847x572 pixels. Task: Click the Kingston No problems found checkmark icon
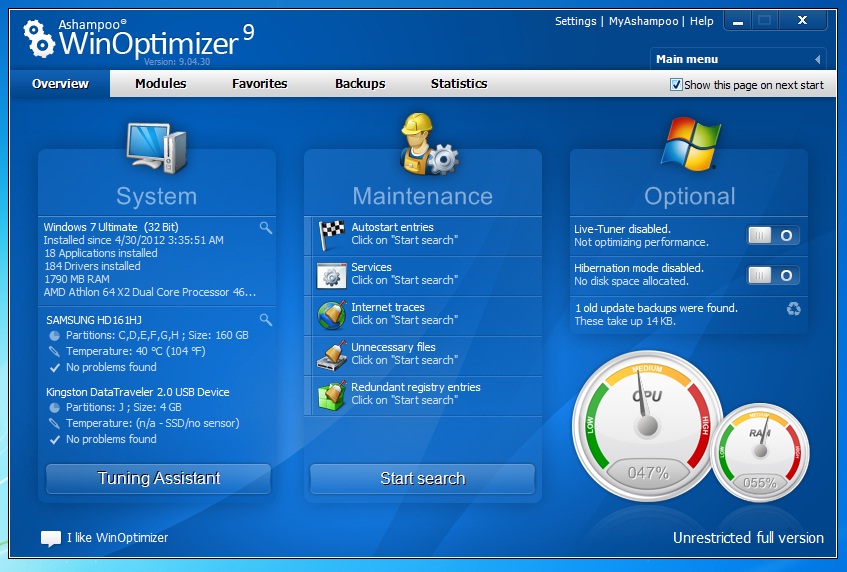55,440
